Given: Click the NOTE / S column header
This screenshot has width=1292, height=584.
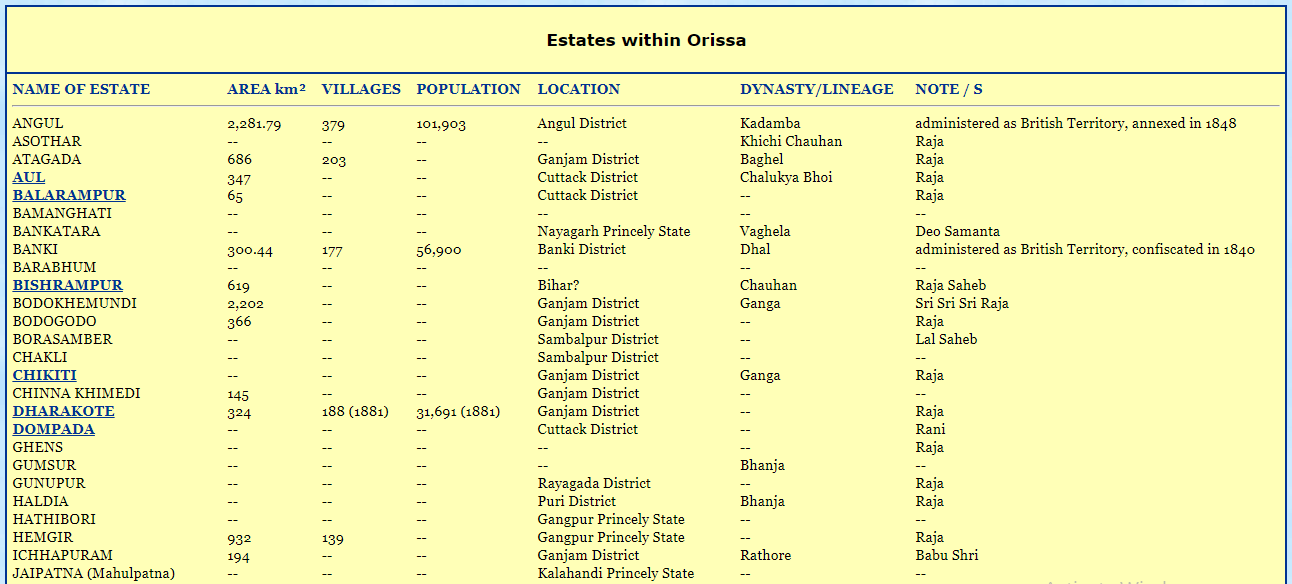Looking at the screenshot, I should [x=949, y=89].
